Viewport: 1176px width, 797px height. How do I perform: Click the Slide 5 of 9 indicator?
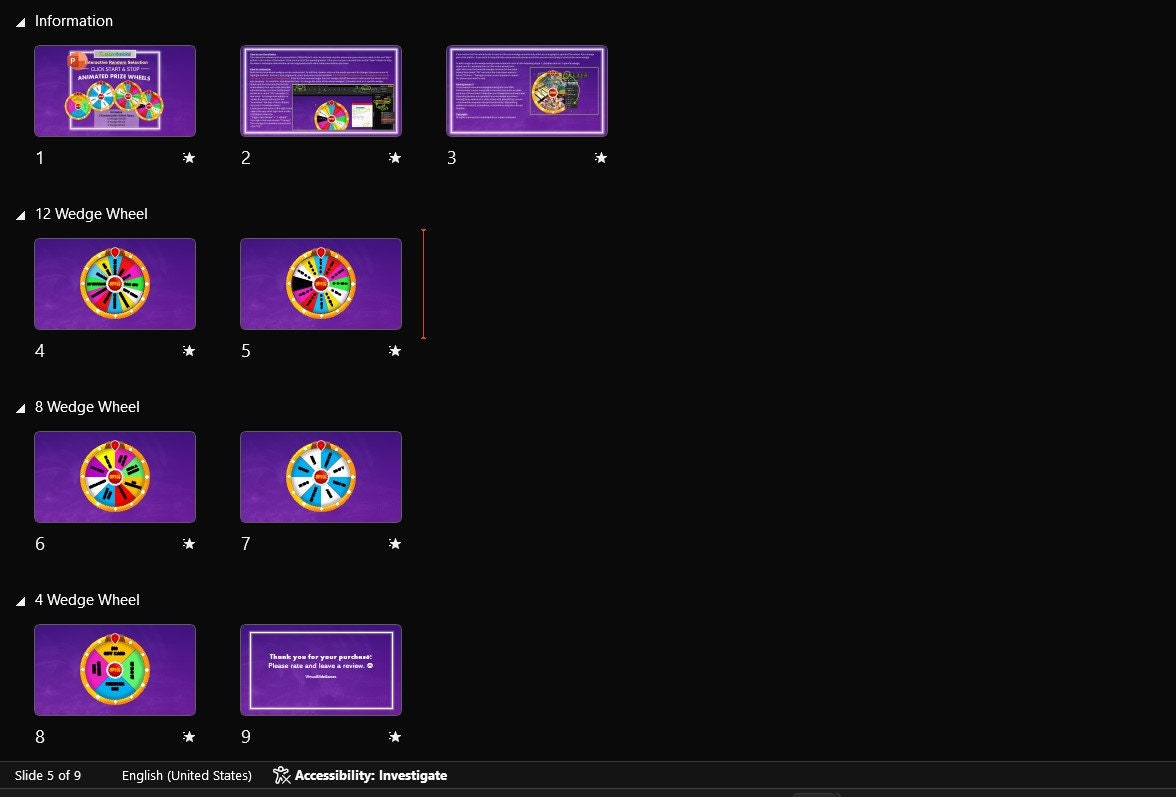(48, 775)
